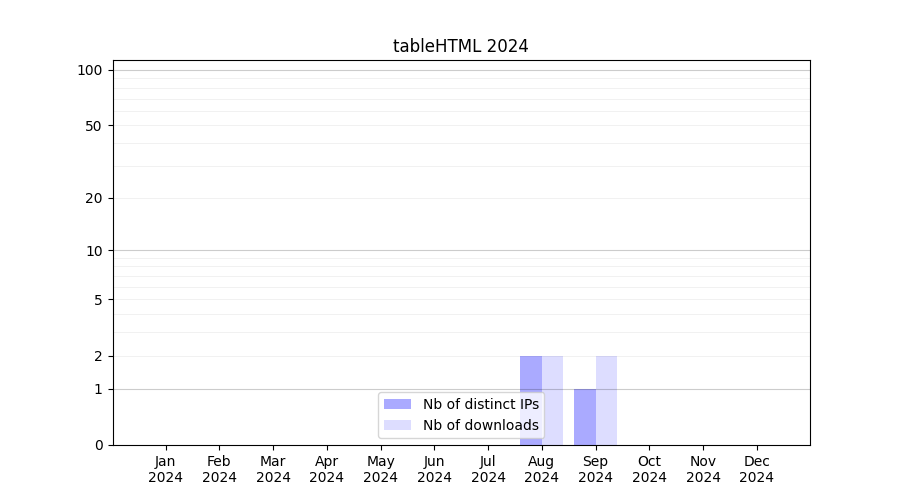Select the 'Oct 2024' x-axis label
900x500 pixels.
[649, 469]
